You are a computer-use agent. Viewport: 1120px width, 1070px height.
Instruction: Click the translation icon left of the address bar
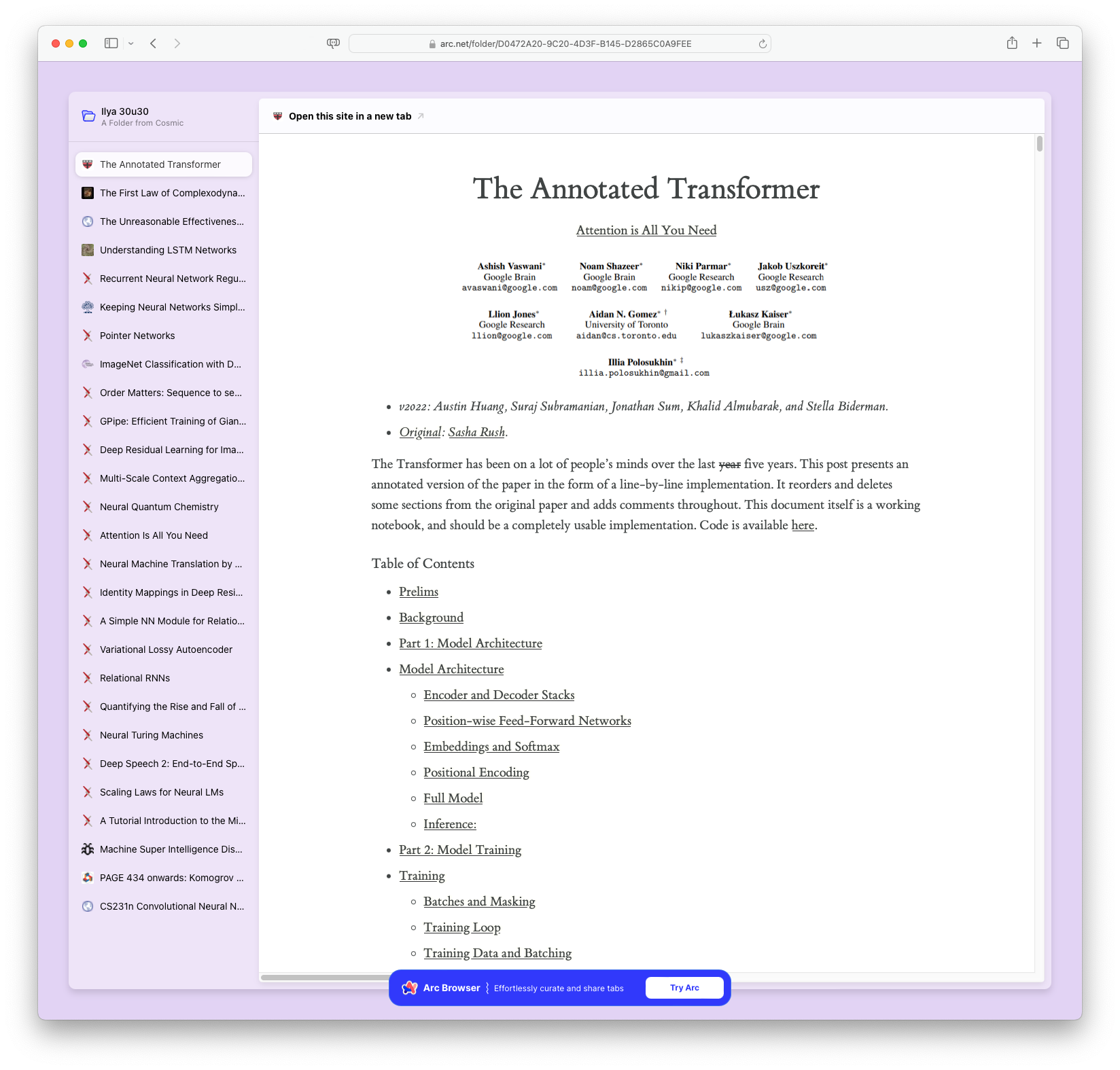(332, 43)
